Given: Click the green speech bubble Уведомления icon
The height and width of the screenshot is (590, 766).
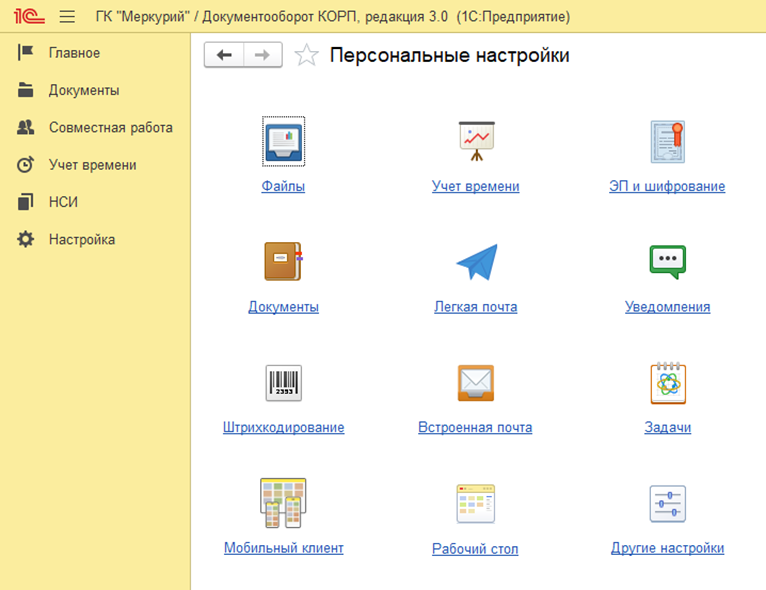Looking at the screenshot, I should tap(668, 262).
